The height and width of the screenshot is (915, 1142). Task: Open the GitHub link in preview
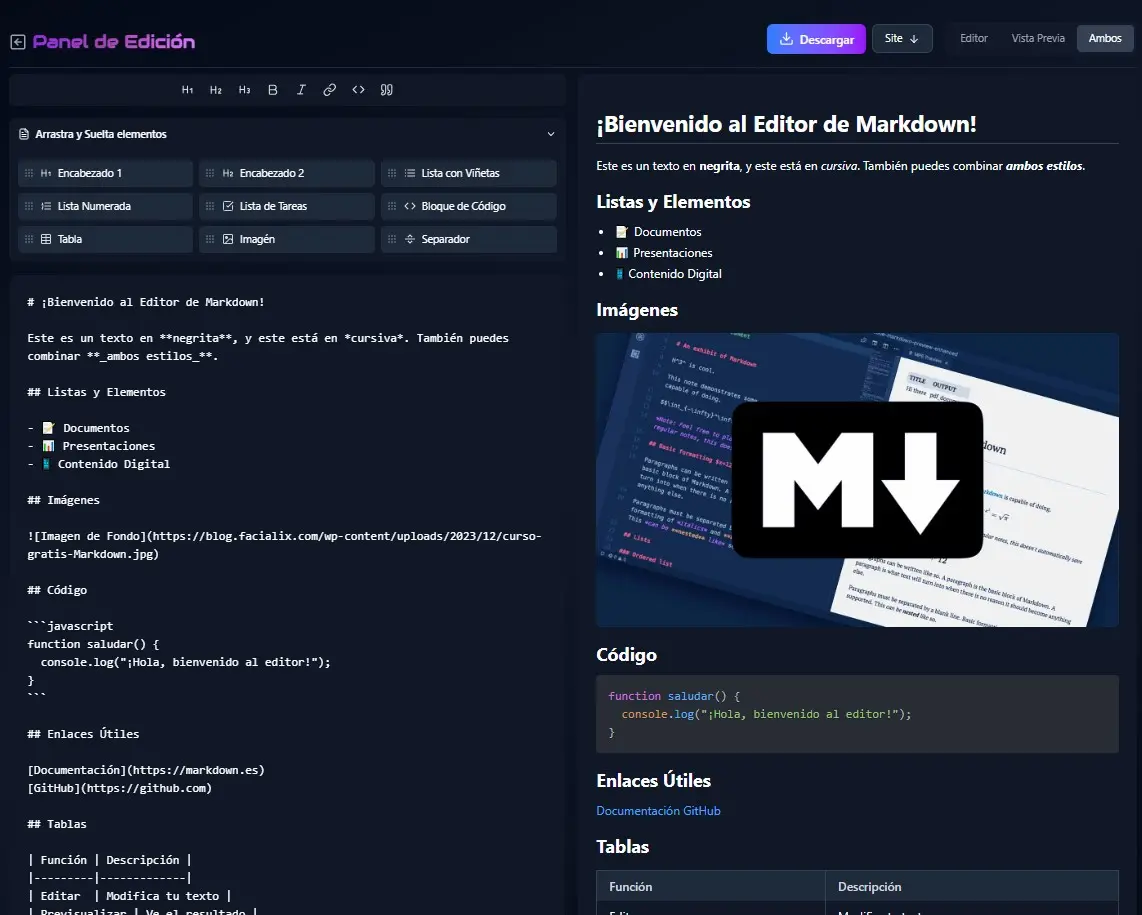[701, 811]
